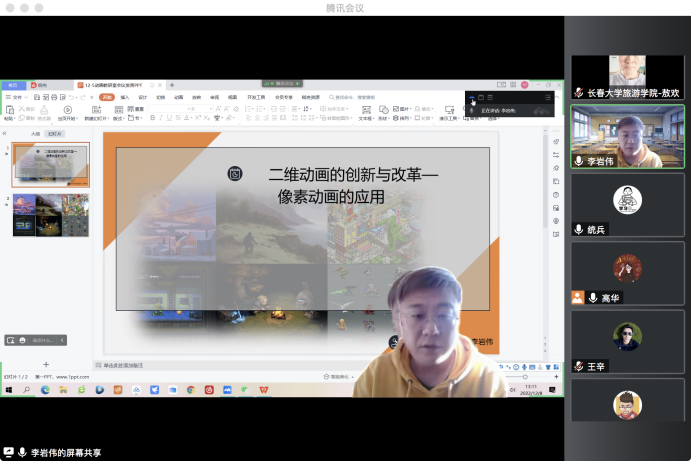Click the New Slide icon
The height and width of the screenshot is (461, 691).
pyautogui.click(x=97, y=109)
